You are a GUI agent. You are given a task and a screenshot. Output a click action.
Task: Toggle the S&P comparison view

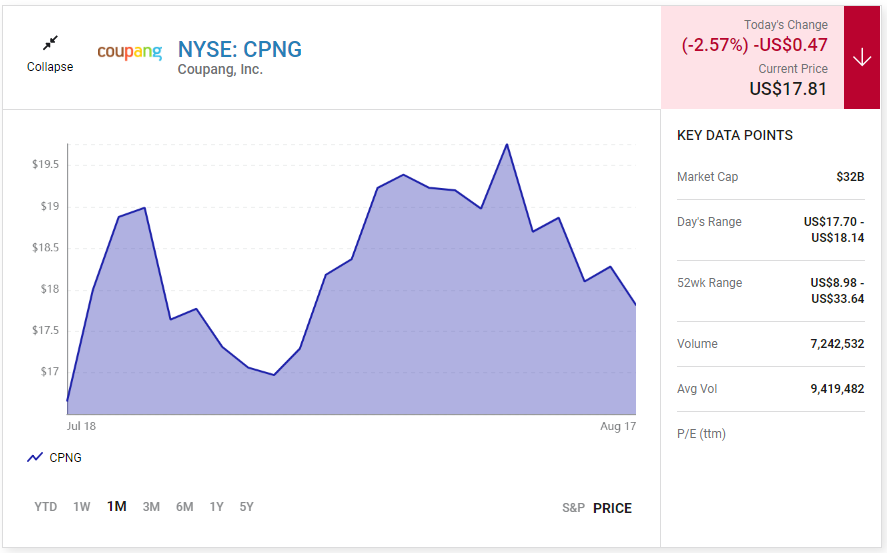(573, 508)
